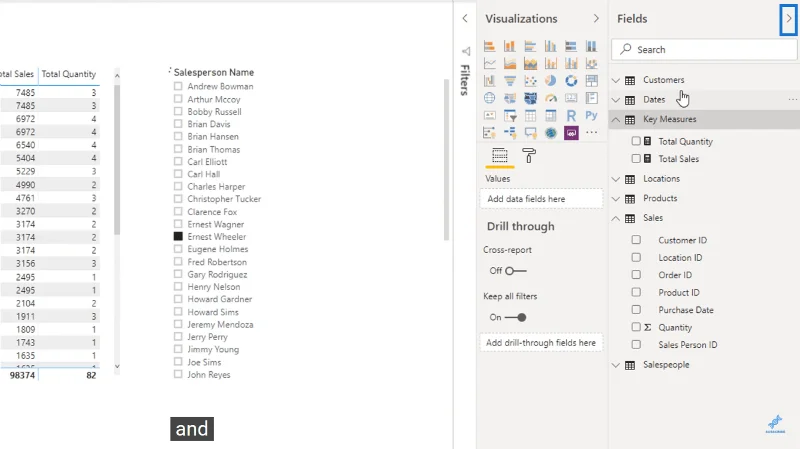Select the line chart visual
The image size is (800, 449).
(x=489, y=64)
